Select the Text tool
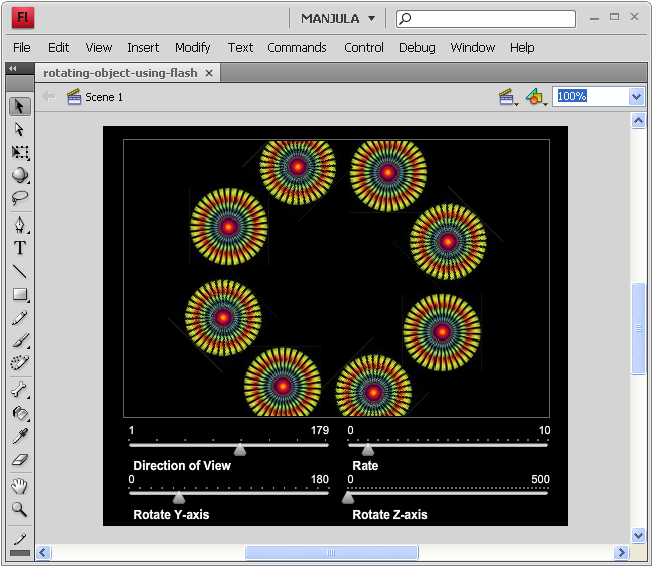653x567 pixels. (19, 248)
